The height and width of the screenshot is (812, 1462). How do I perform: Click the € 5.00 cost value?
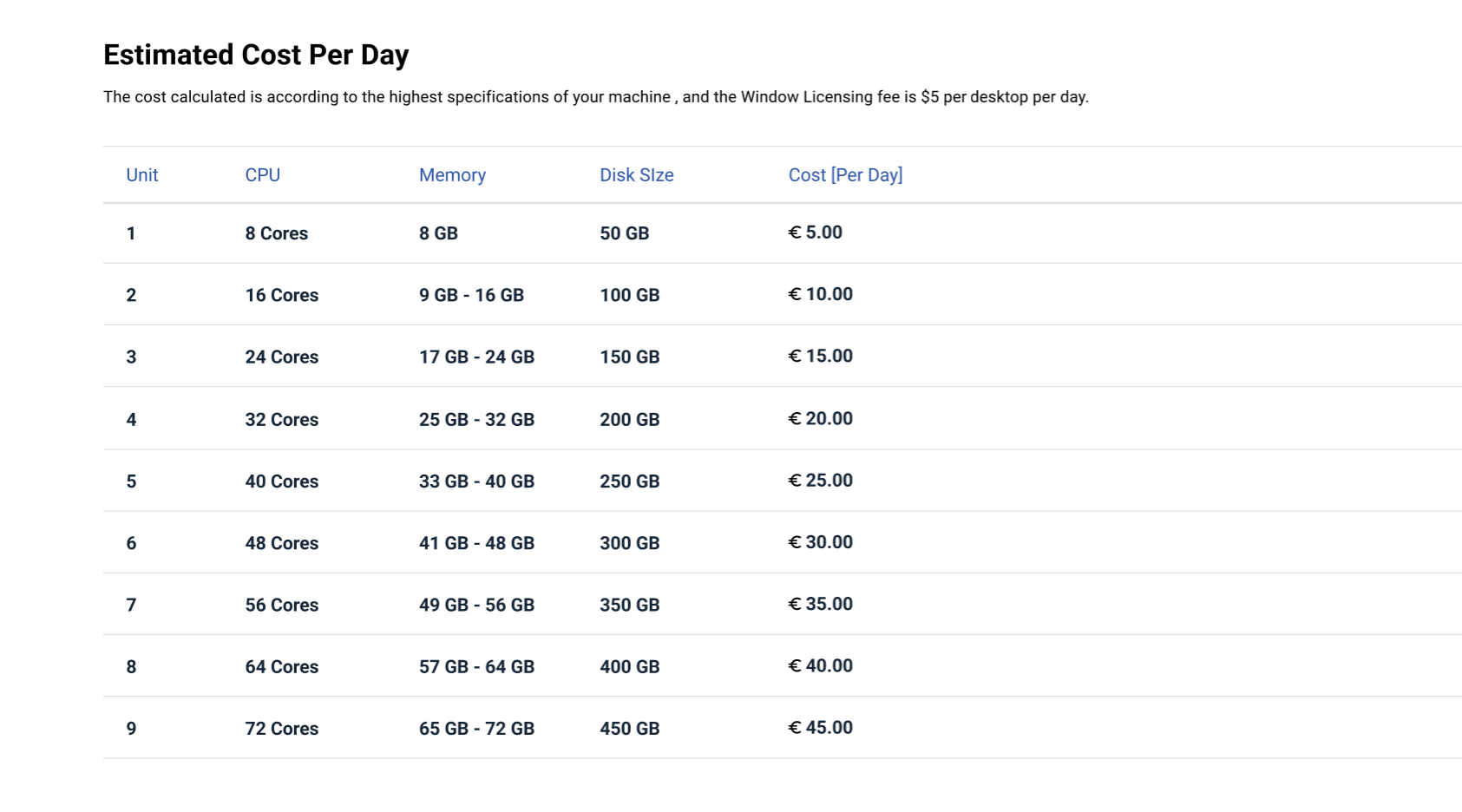point(815,232)
